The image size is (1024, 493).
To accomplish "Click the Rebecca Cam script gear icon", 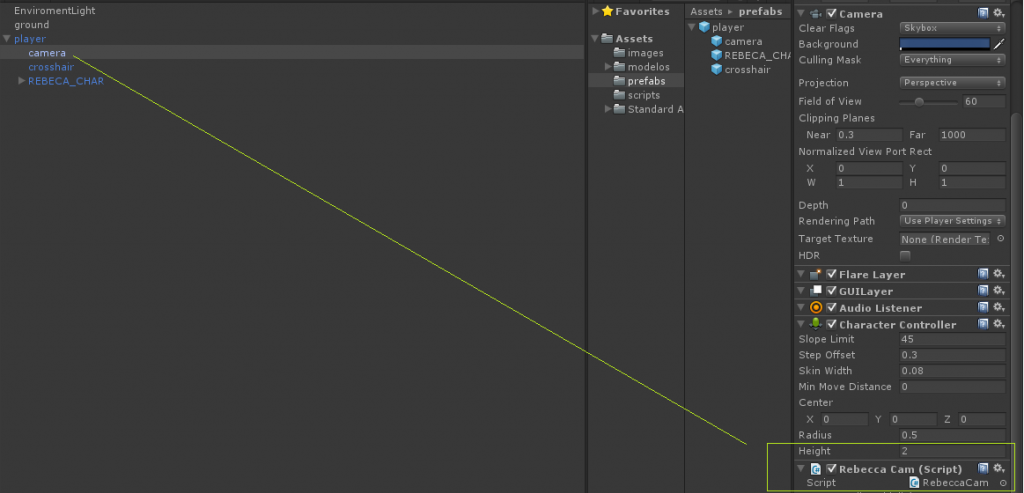I will (998, 469).
